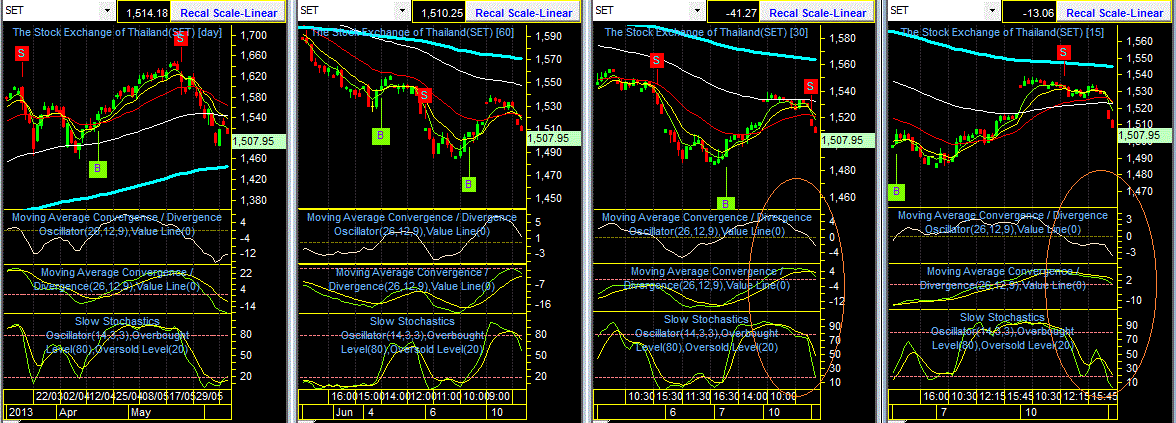Click the most recent S marker on [30] chart
This screenshot has height=423, width=1176.
(810, 86)
